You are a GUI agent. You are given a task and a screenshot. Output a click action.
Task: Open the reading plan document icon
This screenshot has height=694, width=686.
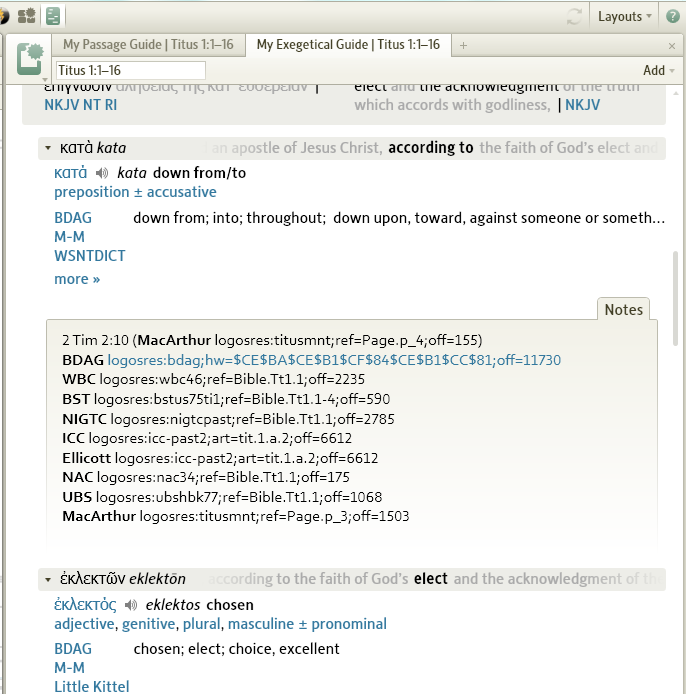point(53,16)
